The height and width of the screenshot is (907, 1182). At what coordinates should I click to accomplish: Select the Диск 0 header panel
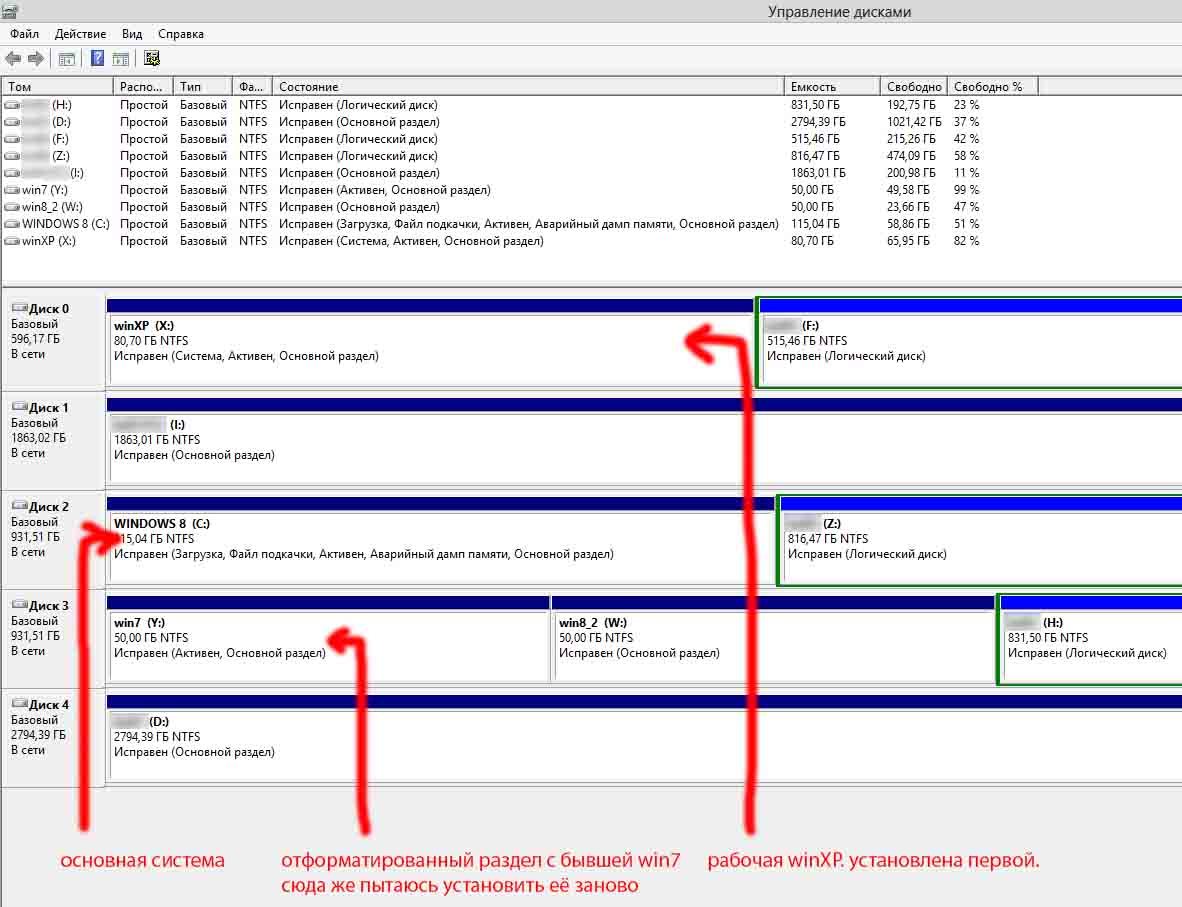[x=54, y=340]
